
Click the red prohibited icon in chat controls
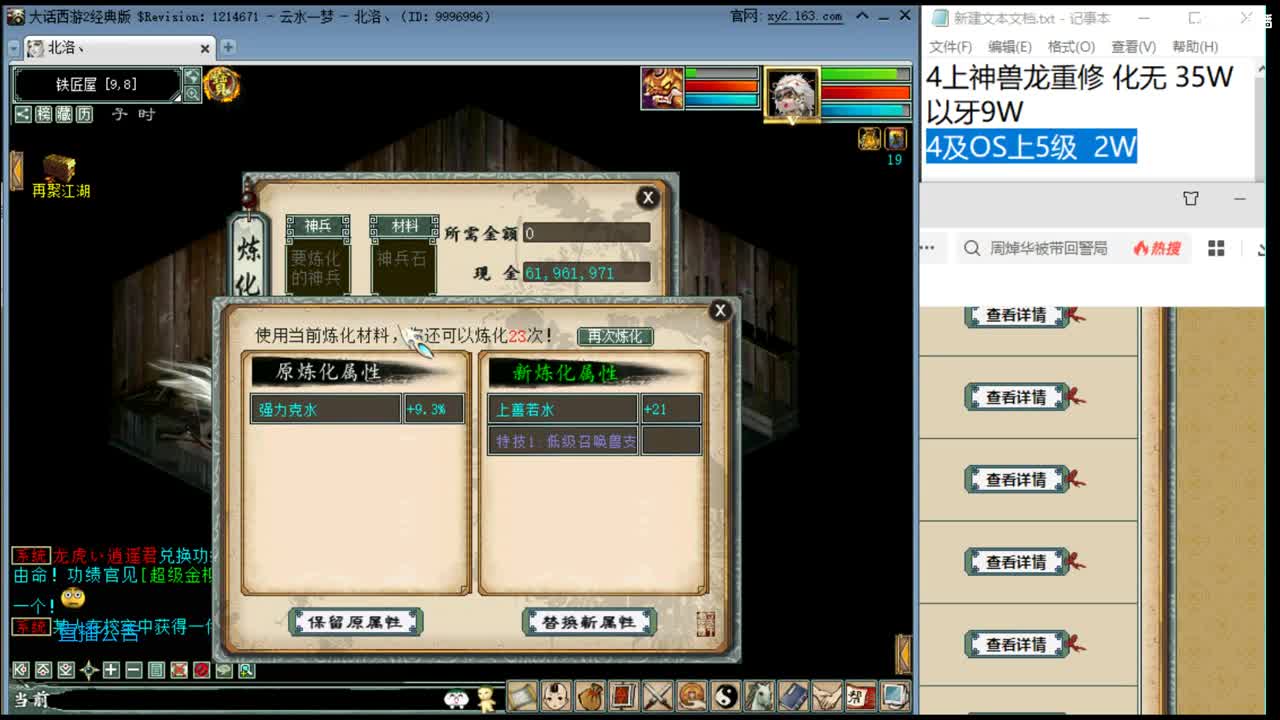point(201,670)
